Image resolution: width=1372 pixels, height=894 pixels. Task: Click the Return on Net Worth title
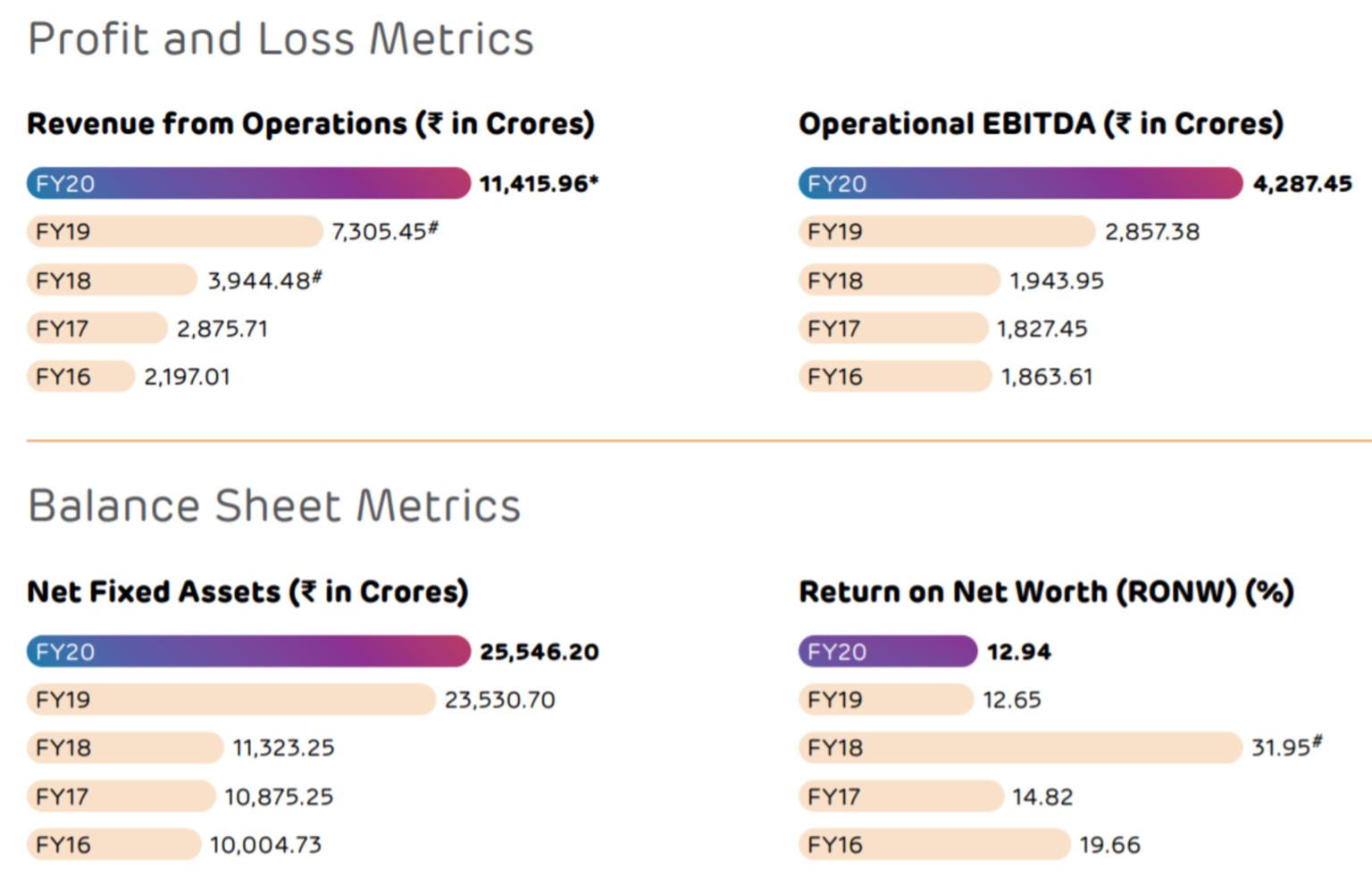1046,591
